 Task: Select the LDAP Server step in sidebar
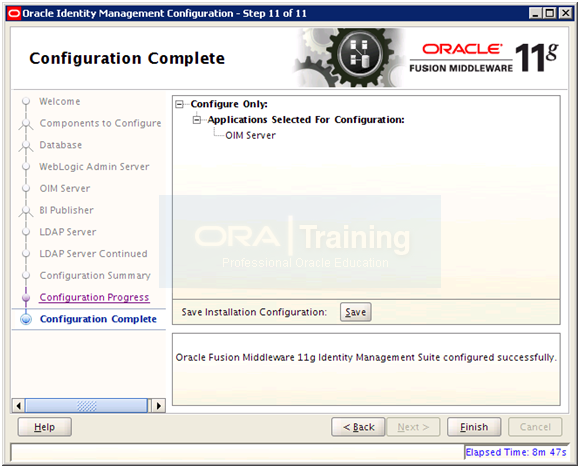(68, 232)
